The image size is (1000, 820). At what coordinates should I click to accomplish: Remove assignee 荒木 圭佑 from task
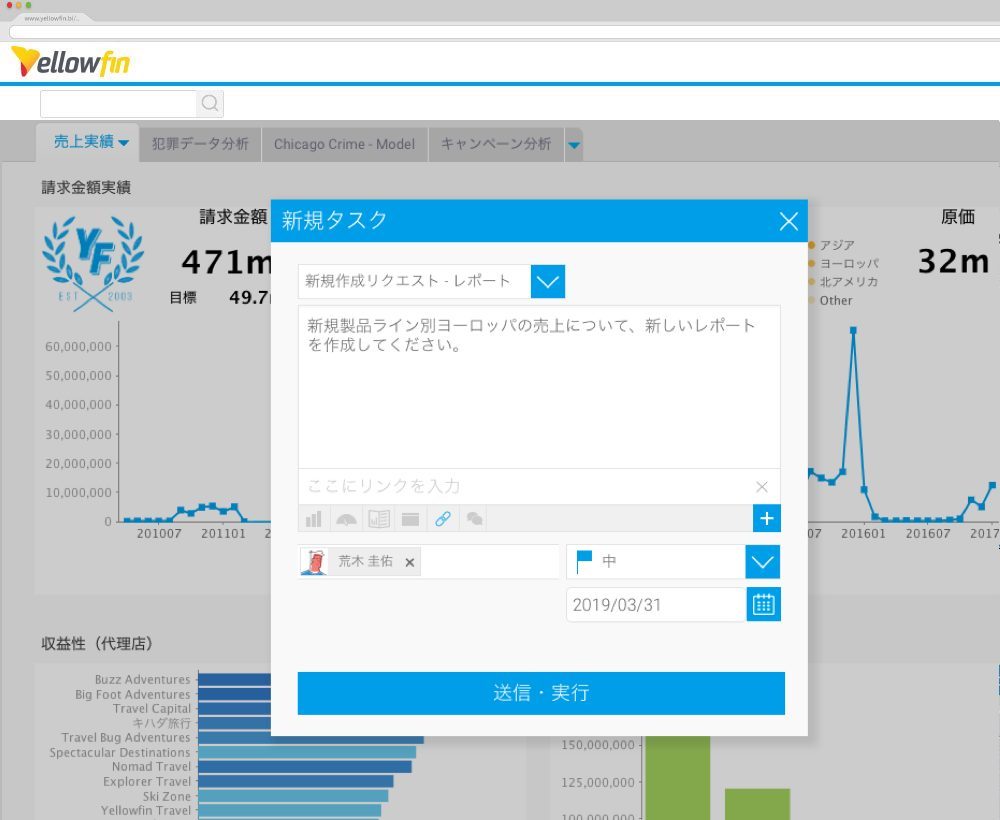pos(410,562)
